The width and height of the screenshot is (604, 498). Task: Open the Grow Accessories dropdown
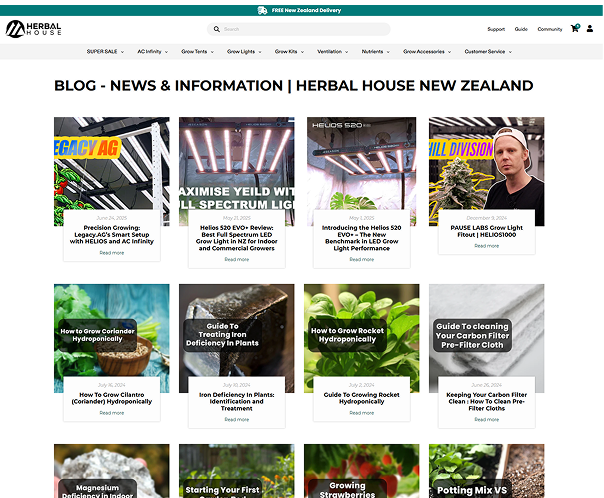click(x=426, y=51)
